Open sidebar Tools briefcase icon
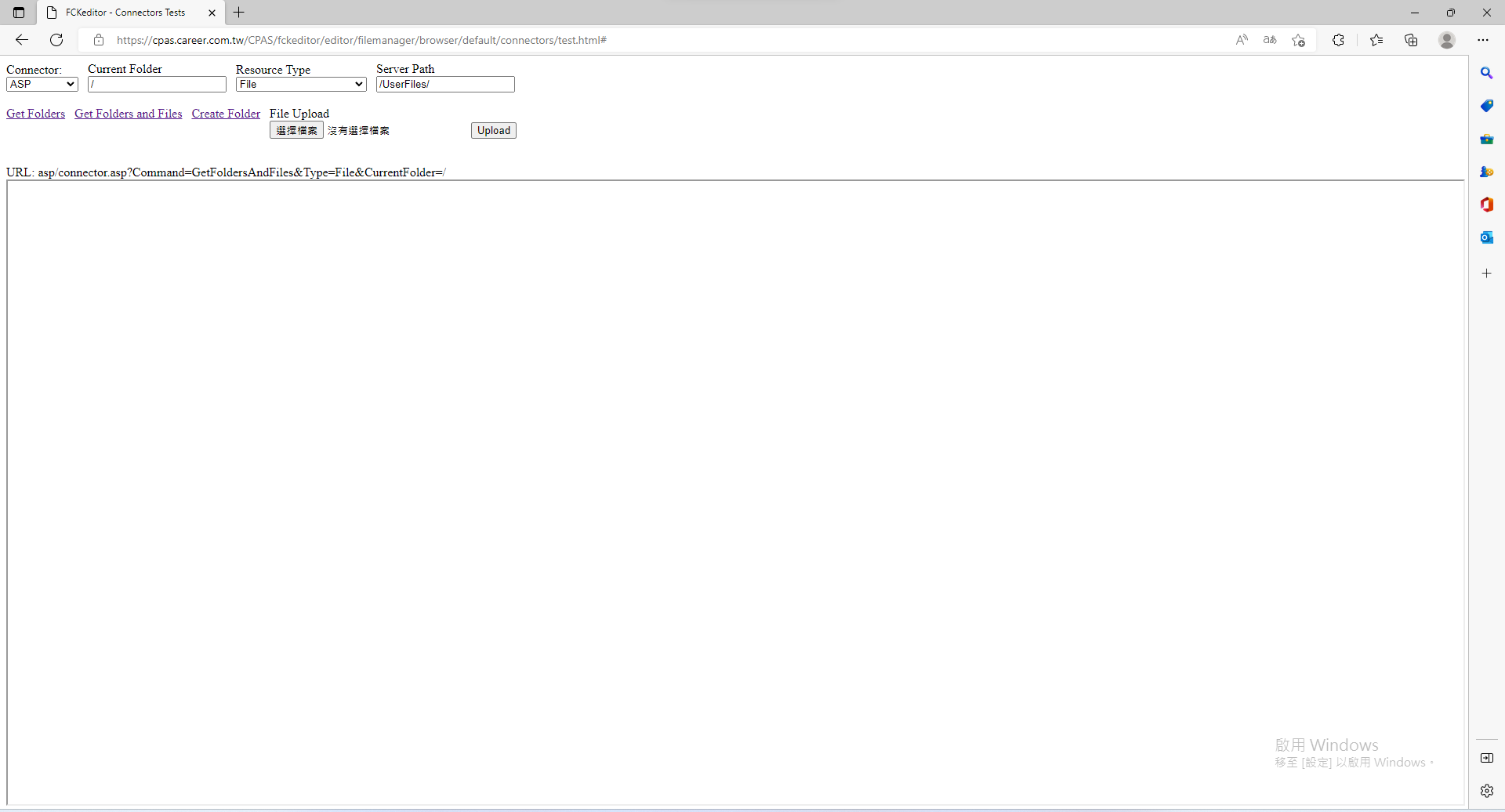This screenshot has height=812, width=1505. [1487, 139]
